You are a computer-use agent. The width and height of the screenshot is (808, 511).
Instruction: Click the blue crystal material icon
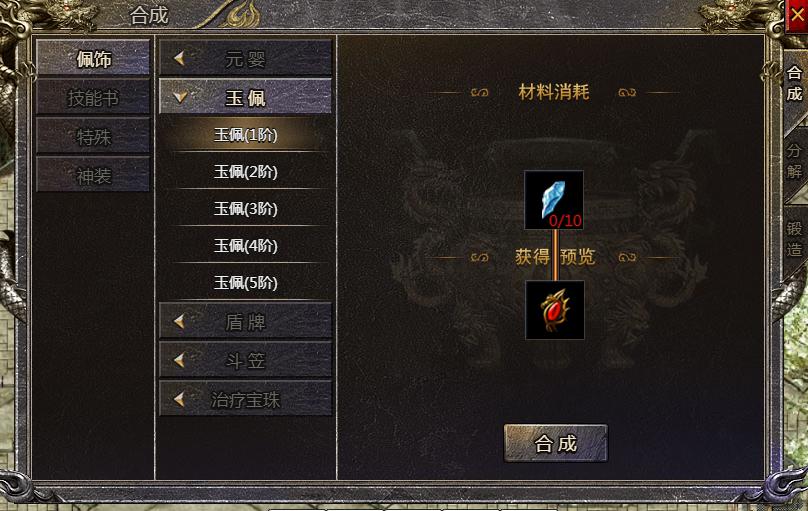tap(554, 200)
